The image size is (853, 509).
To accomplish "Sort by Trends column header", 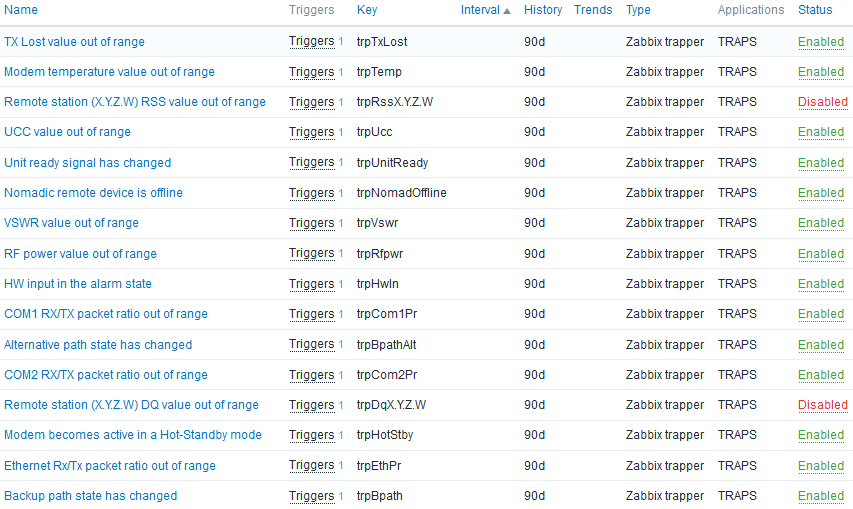I will click(593, 10).
